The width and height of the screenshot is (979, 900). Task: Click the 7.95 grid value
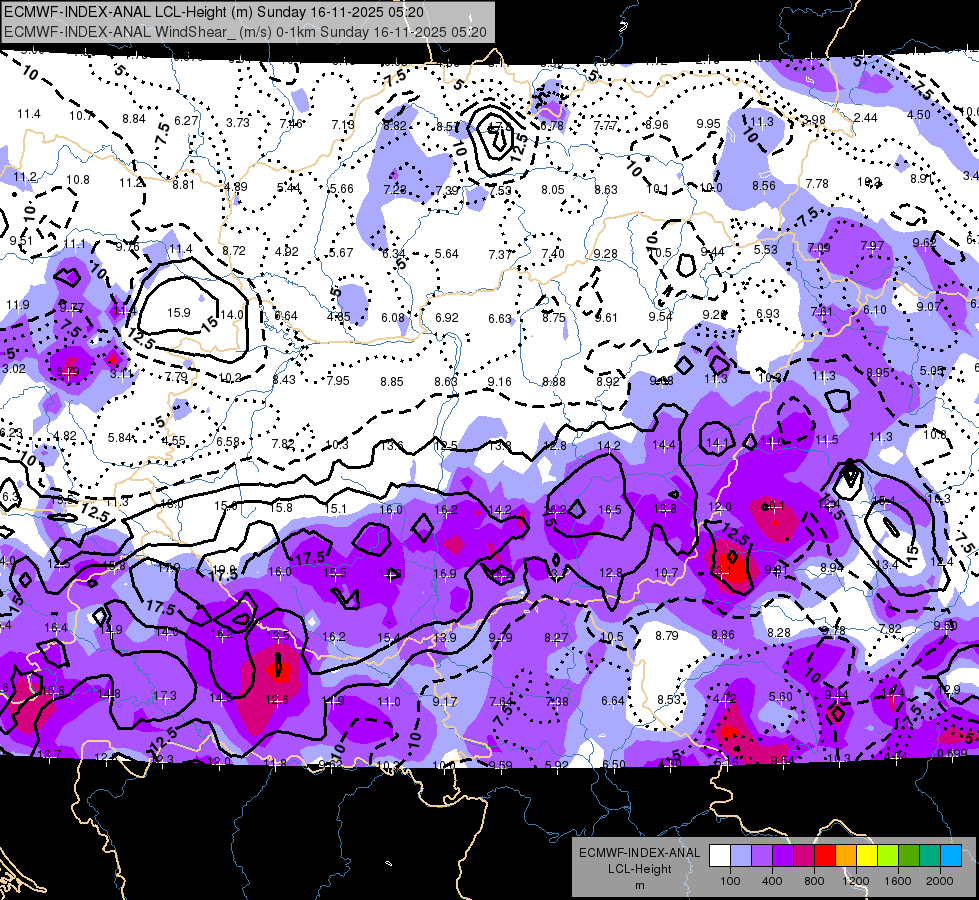click(x=338, y=380)
